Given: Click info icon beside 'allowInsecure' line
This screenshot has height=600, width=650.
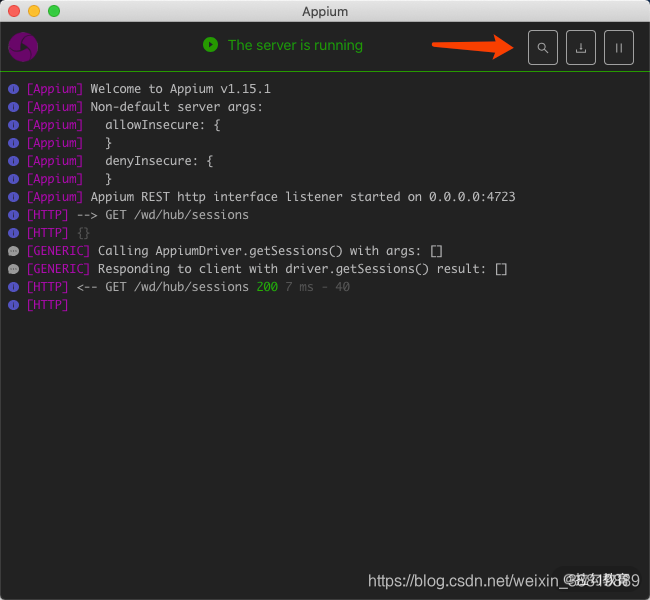Looking at the screenshot, I should click(14, 125).
